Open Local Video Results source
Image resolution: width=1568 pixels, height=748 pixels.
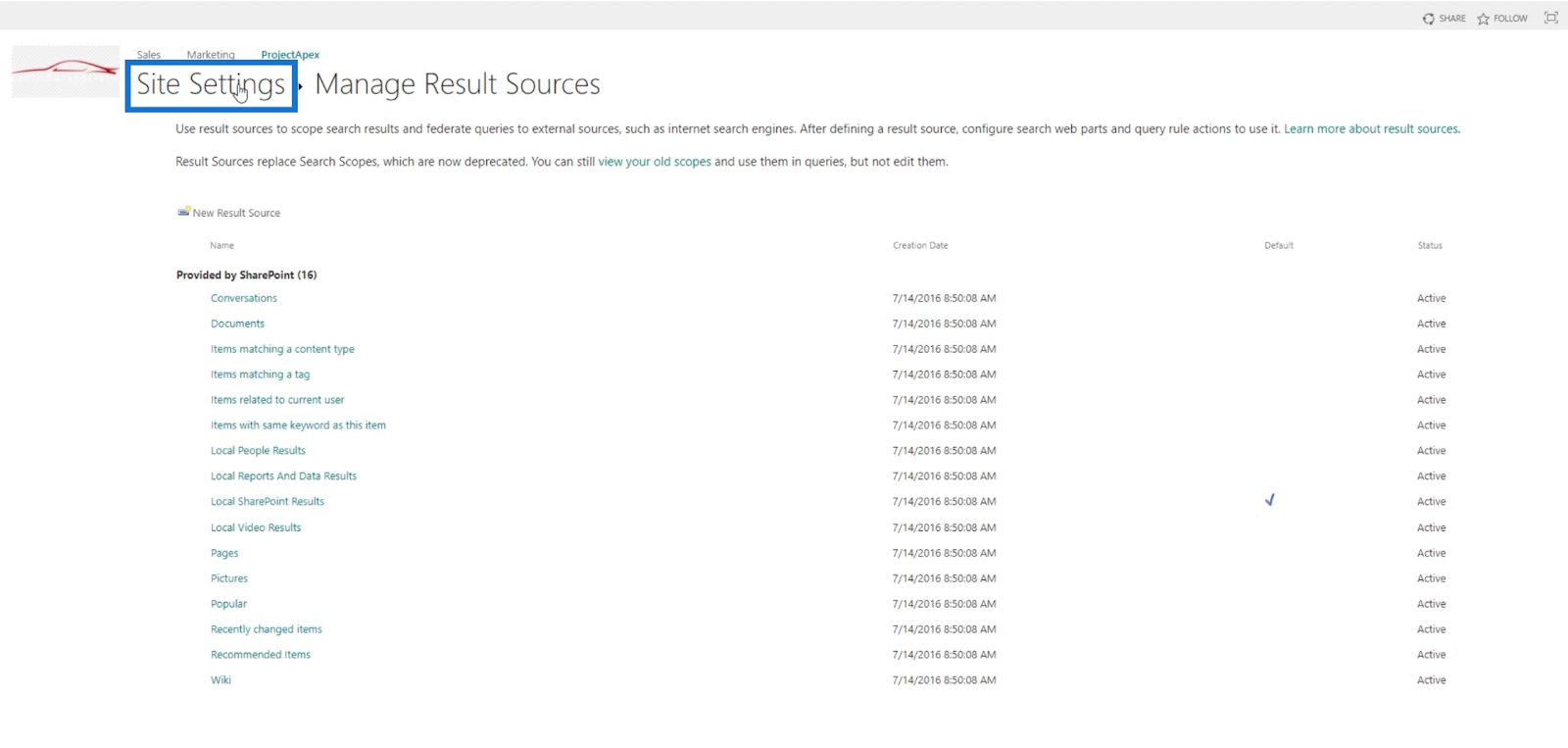256,527
